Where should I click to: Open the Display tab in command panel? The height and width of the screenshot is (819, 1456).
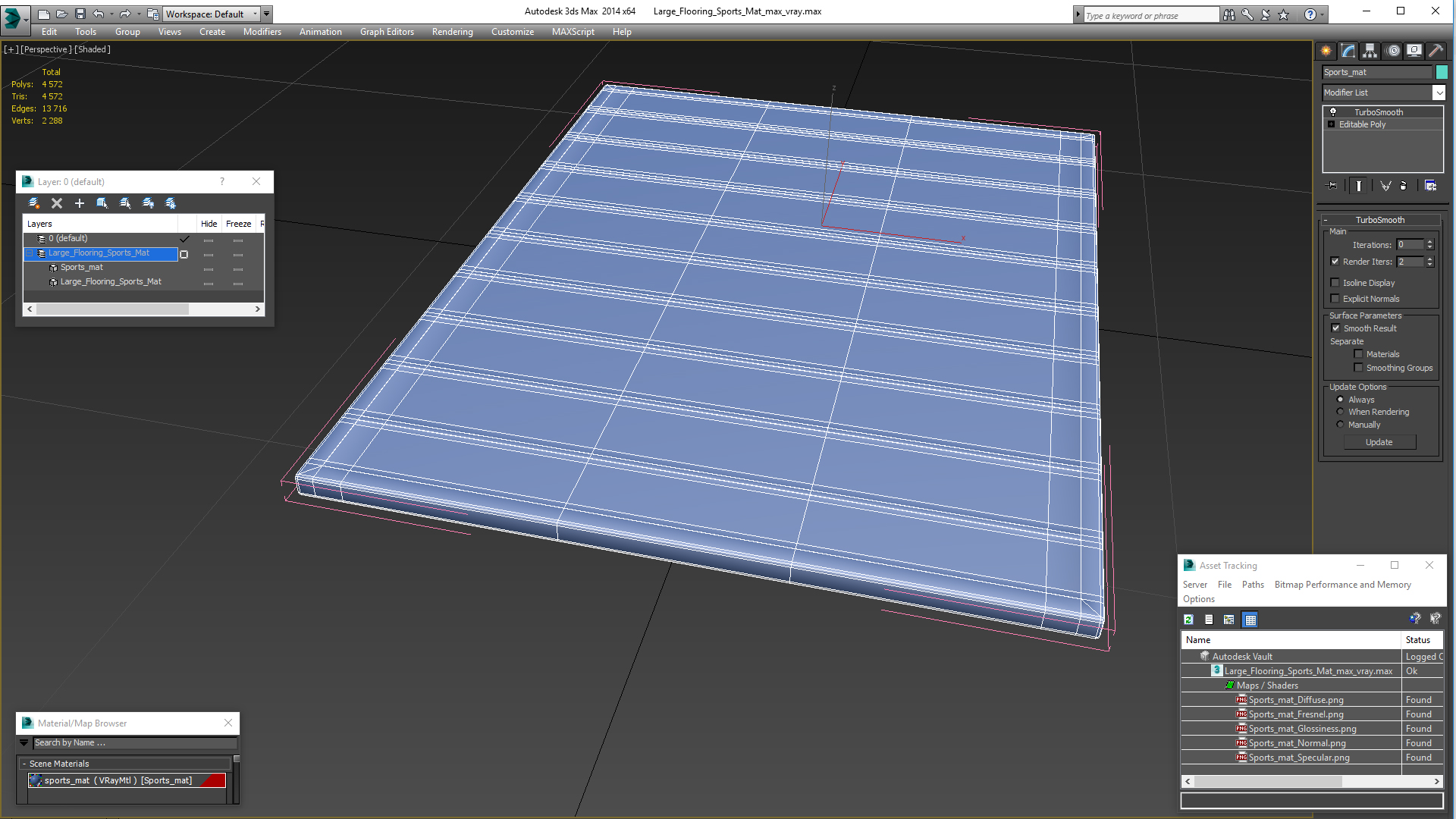click(1414, 51)
